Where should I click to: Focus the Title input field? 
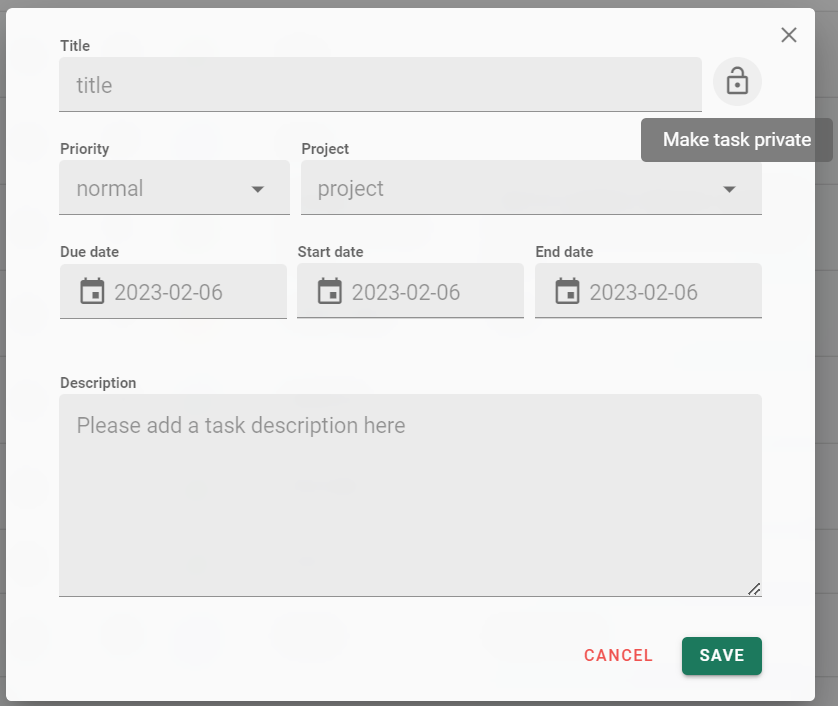(380, 84)
